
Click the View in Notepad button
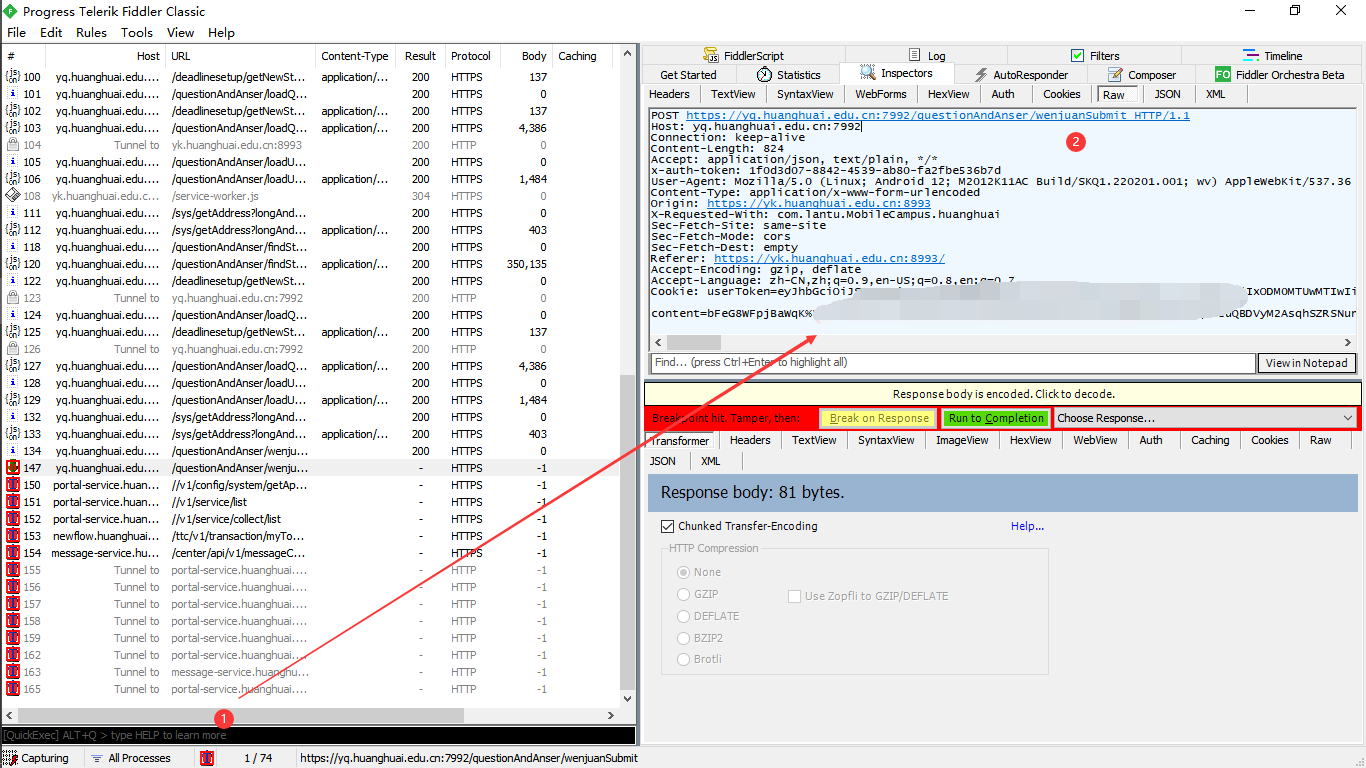coord(1307,363)
